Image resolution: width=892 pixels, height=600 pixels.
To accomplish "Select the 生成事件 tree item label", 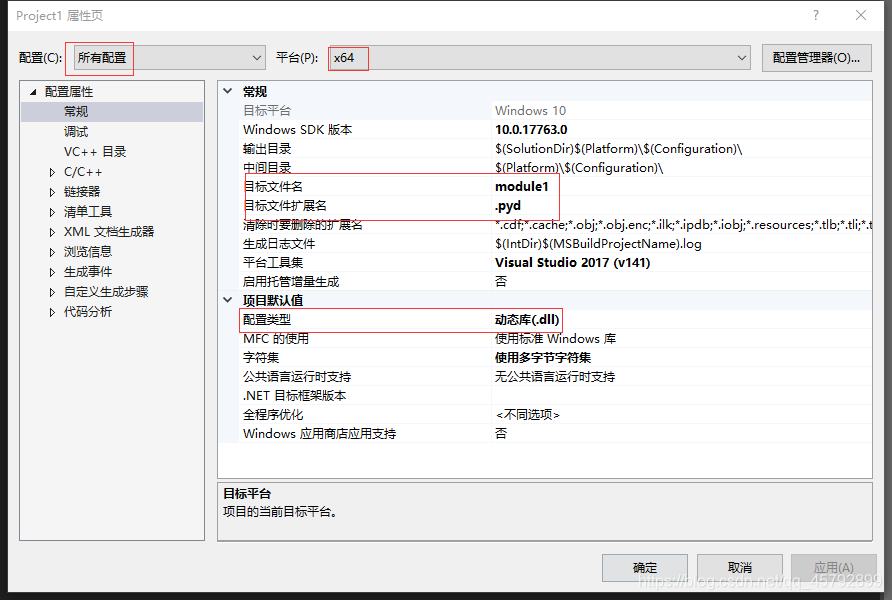I will click(x=88, y=272).
